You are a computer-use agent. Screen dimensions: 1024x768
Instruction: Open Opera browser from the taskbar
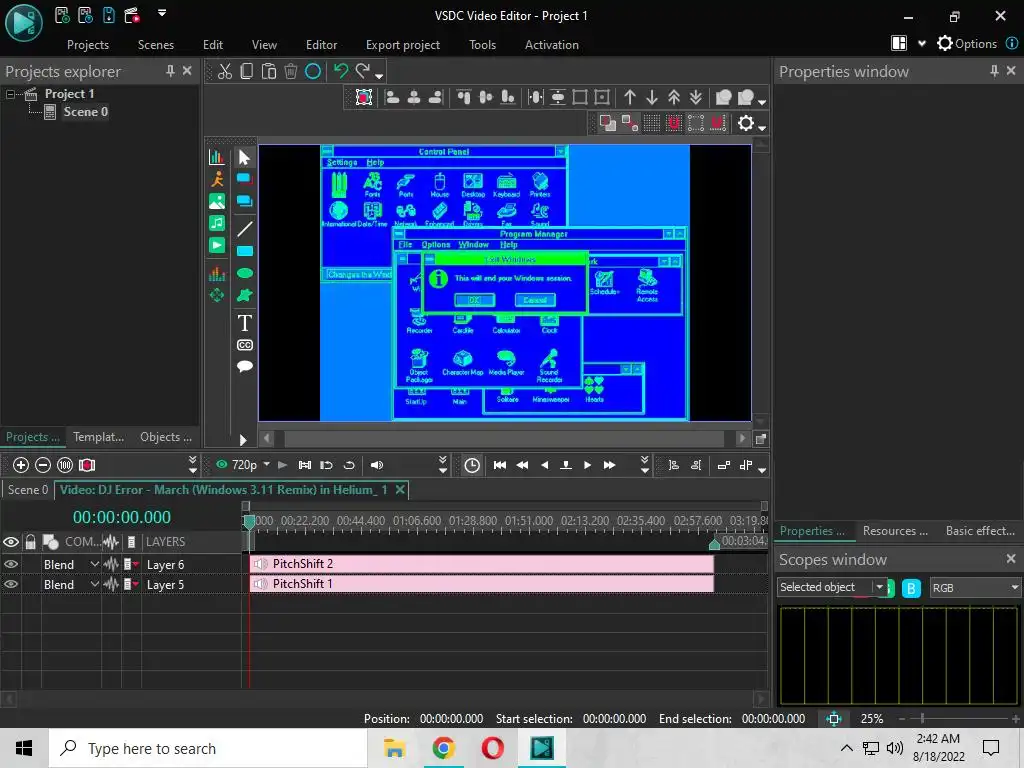[x=492, y=748]
